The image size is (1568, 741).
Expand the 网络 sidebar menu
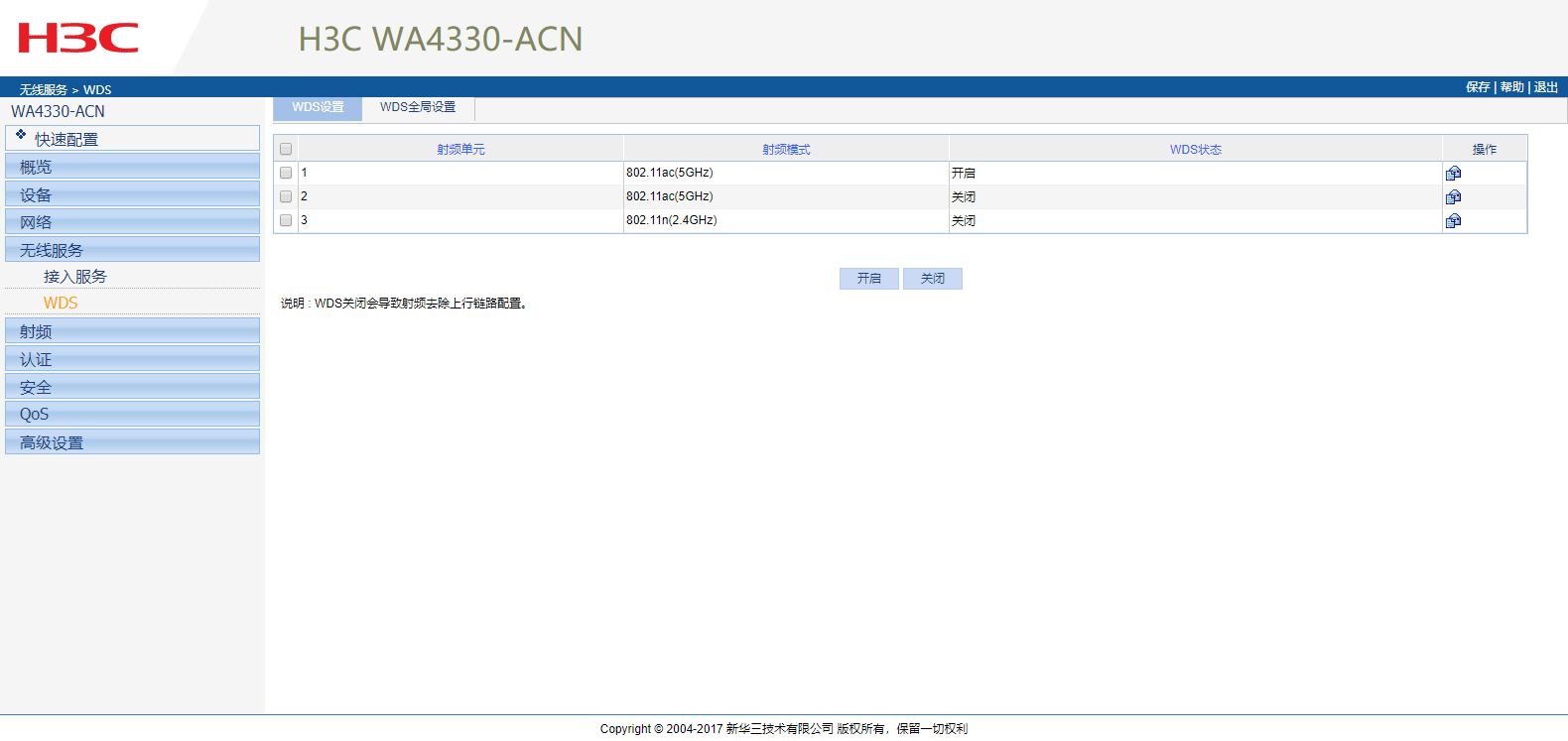tap(132, 222)
